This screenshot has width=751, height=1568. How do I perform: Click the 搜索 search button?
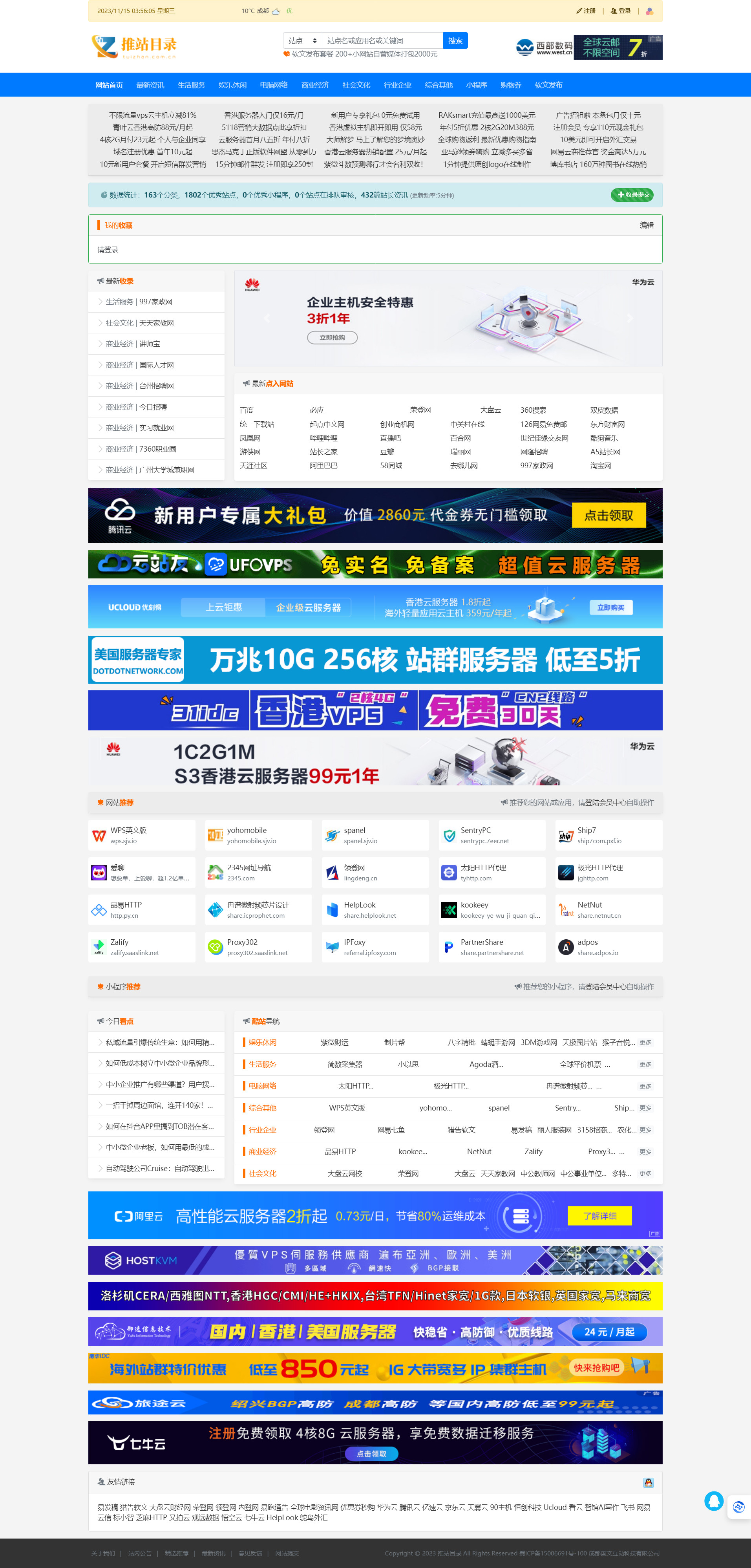455,41
